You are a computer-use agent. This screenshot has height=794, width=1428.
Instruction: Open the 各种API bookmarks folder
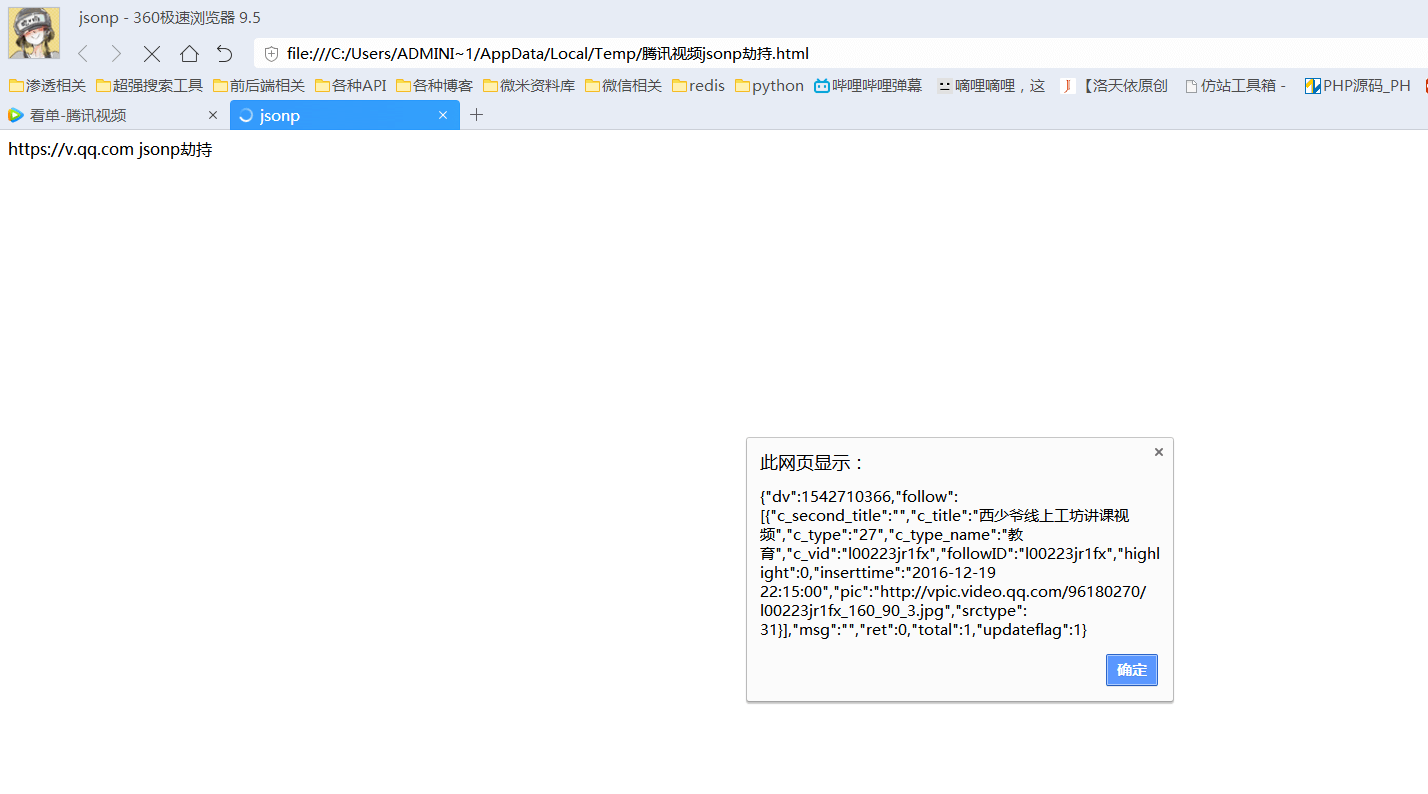[351, 86]
